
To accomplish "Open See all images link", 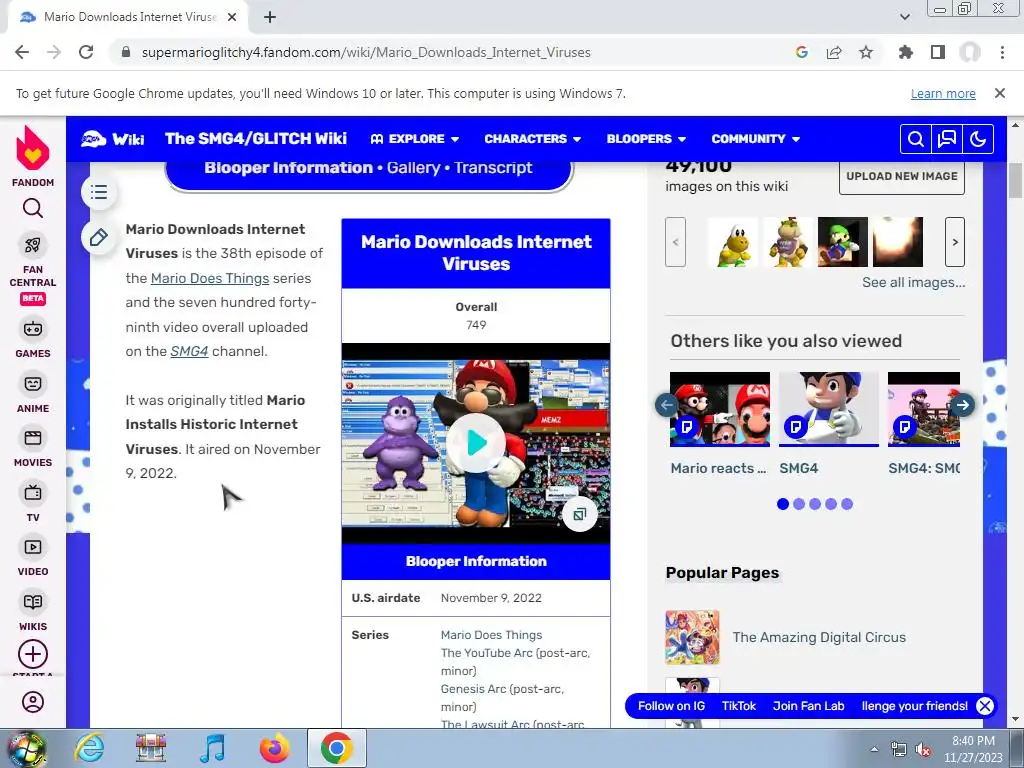I will coord(913,283).
